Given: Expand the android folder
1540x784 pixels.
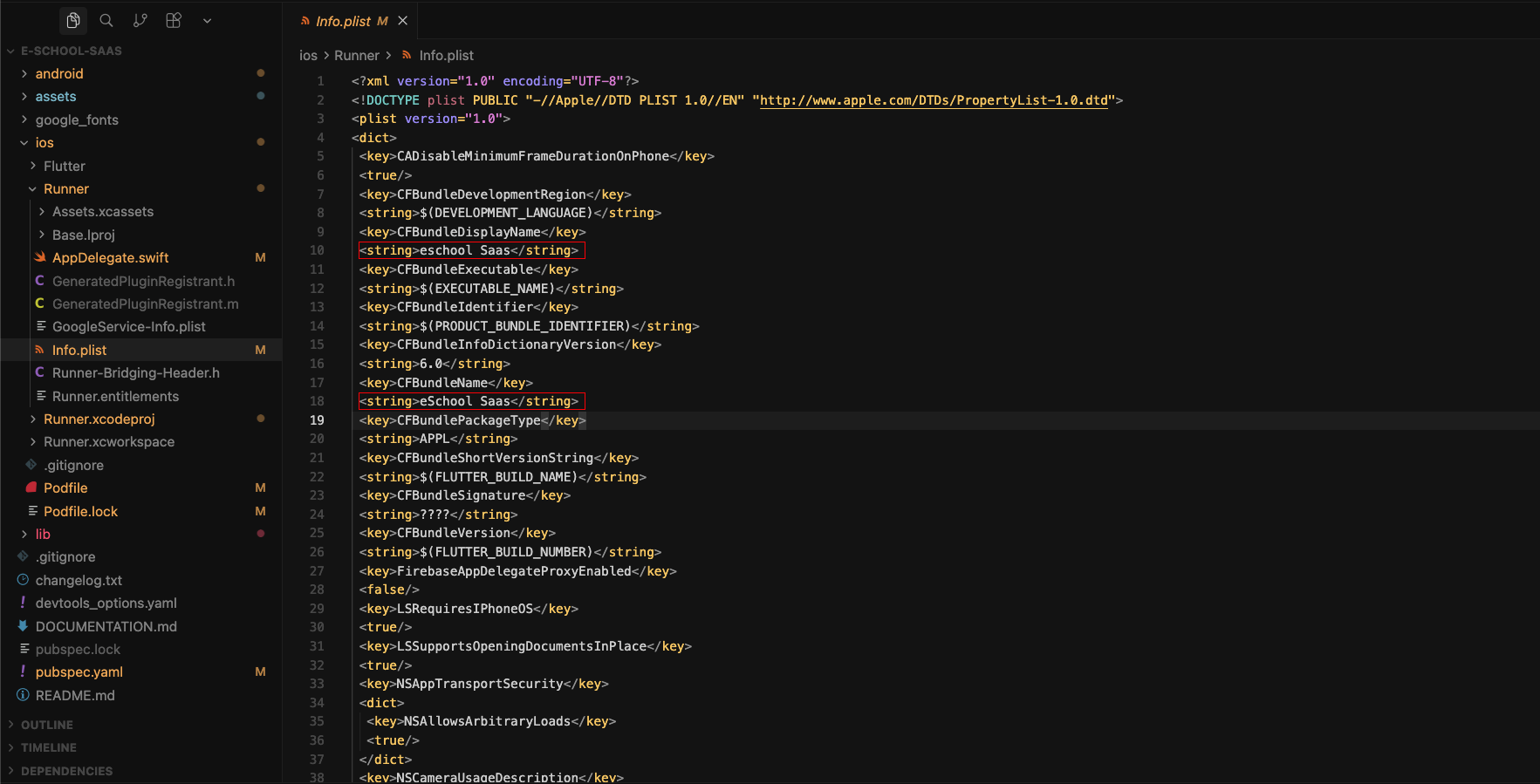Looking at the screenshot, I should pyautogui.click(x=59, y=74).
